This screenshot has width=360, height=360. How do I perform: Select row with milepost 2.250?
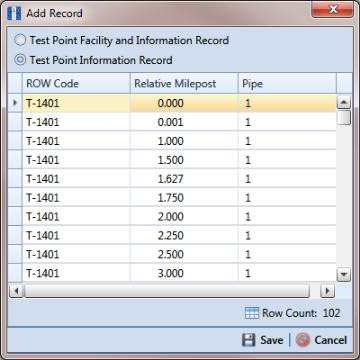[x=172, y=236]
